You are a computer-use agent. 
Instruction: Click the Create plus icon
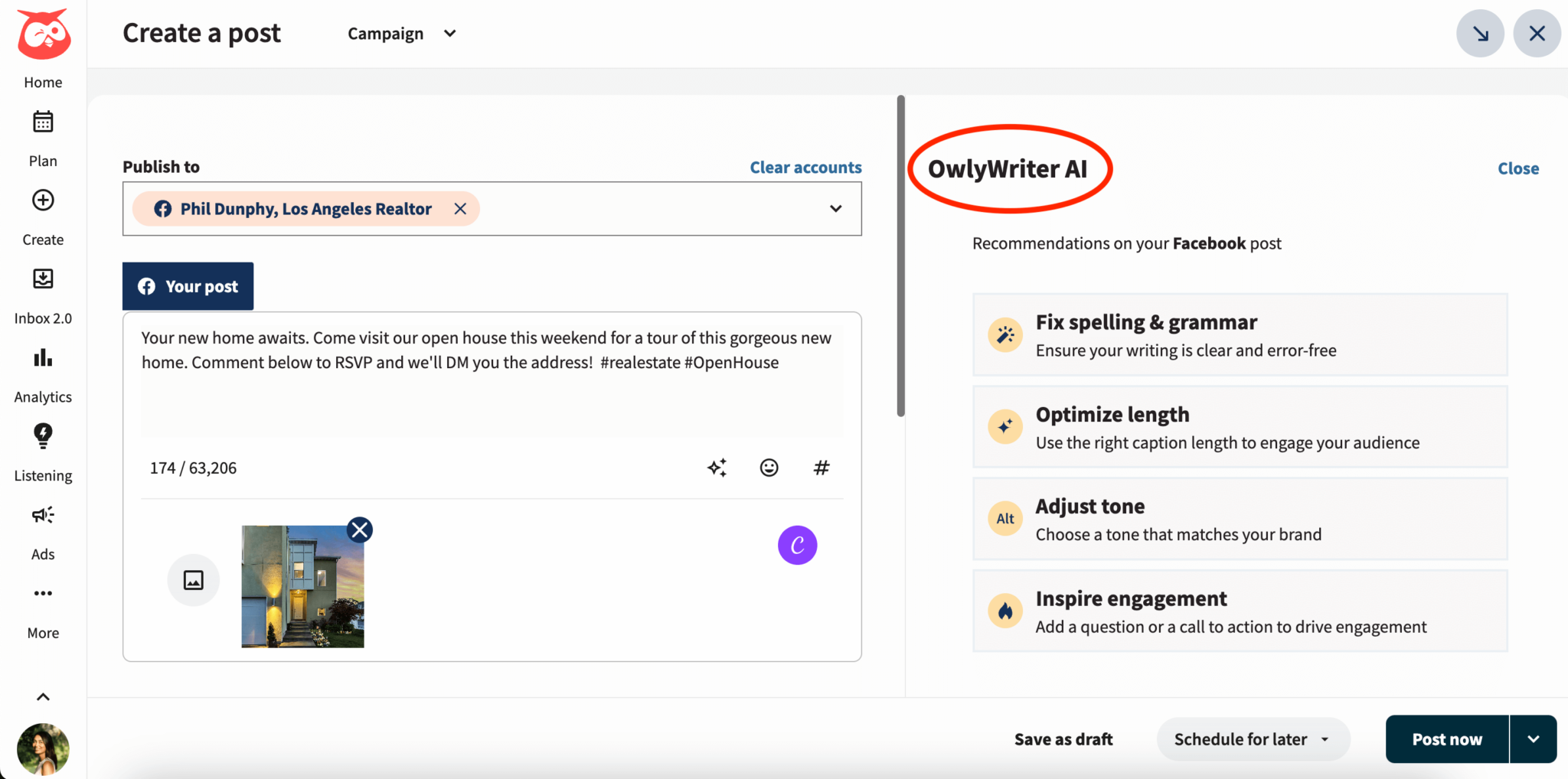(x=43, y=200)
